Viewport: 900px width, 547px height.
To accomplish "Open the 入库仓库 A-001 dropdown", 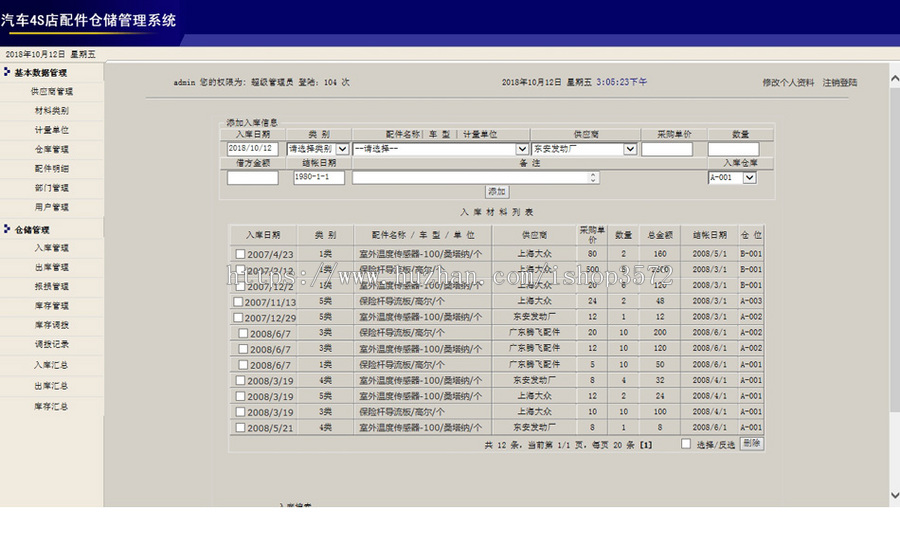I will click(732, 177).
